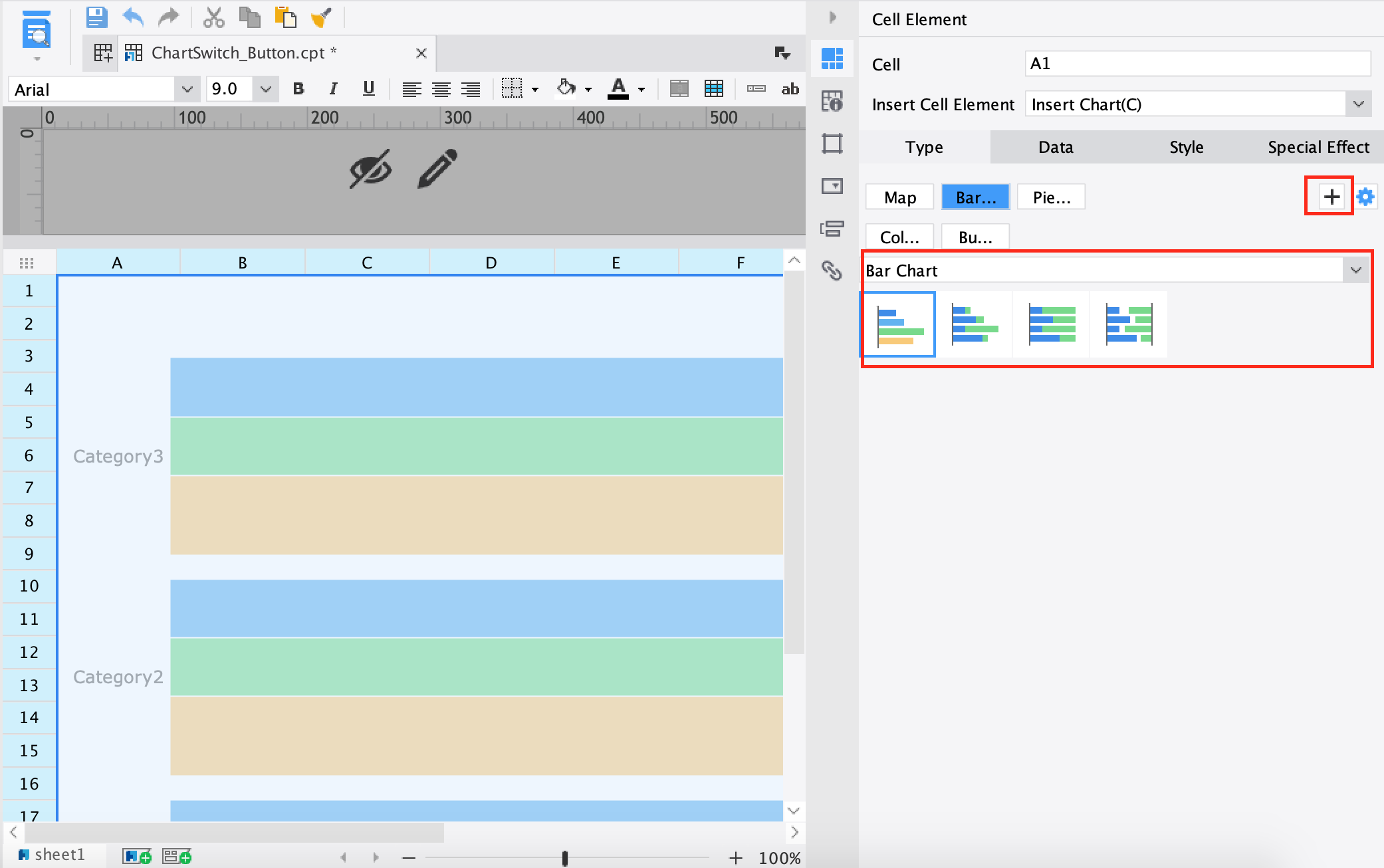Click the Save icon in the toolbar
1384x868 pixels.
click(96, 17)
